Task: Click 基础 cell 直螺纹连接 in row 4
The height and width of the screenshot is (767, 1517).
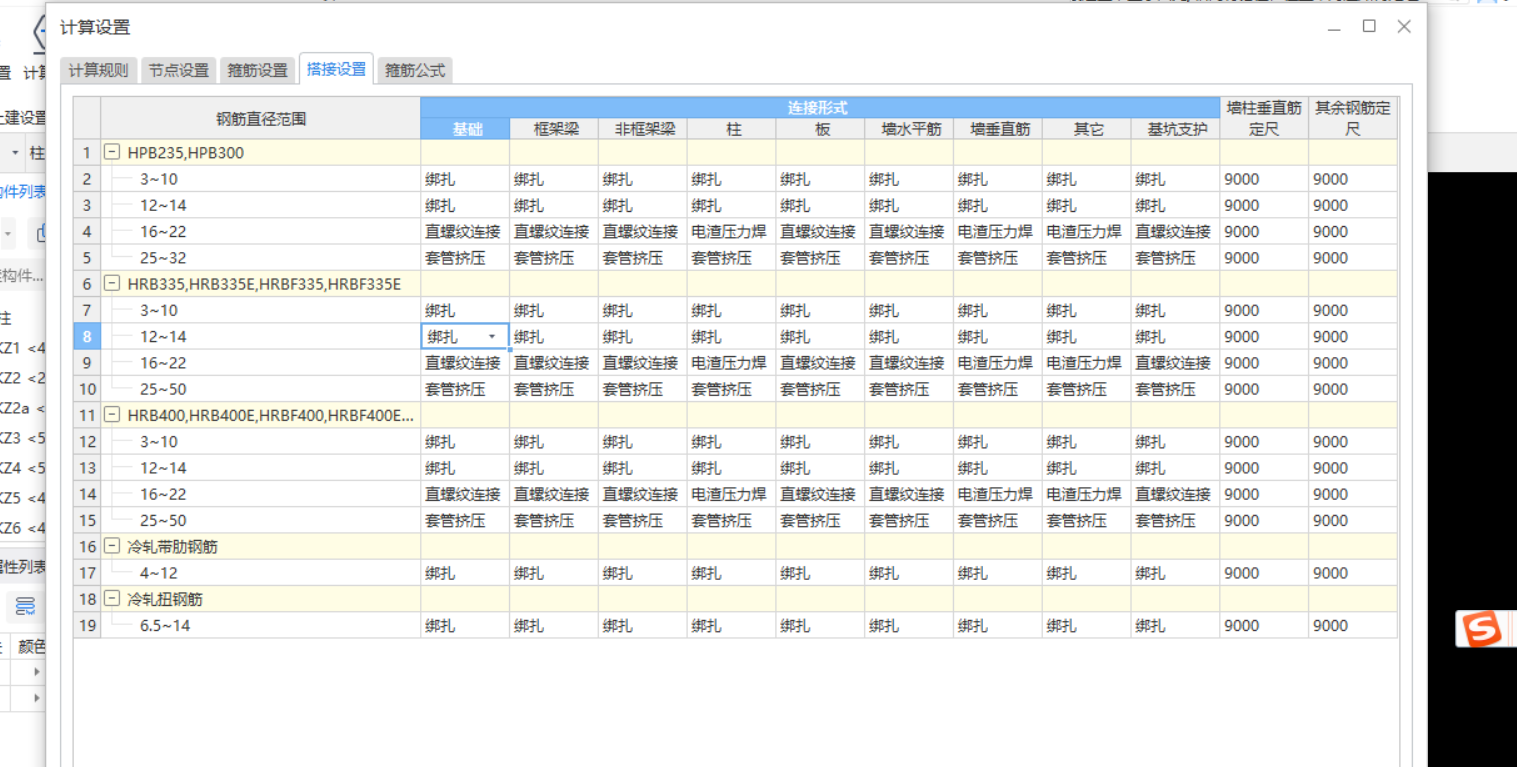Action: tap(465, 232)
